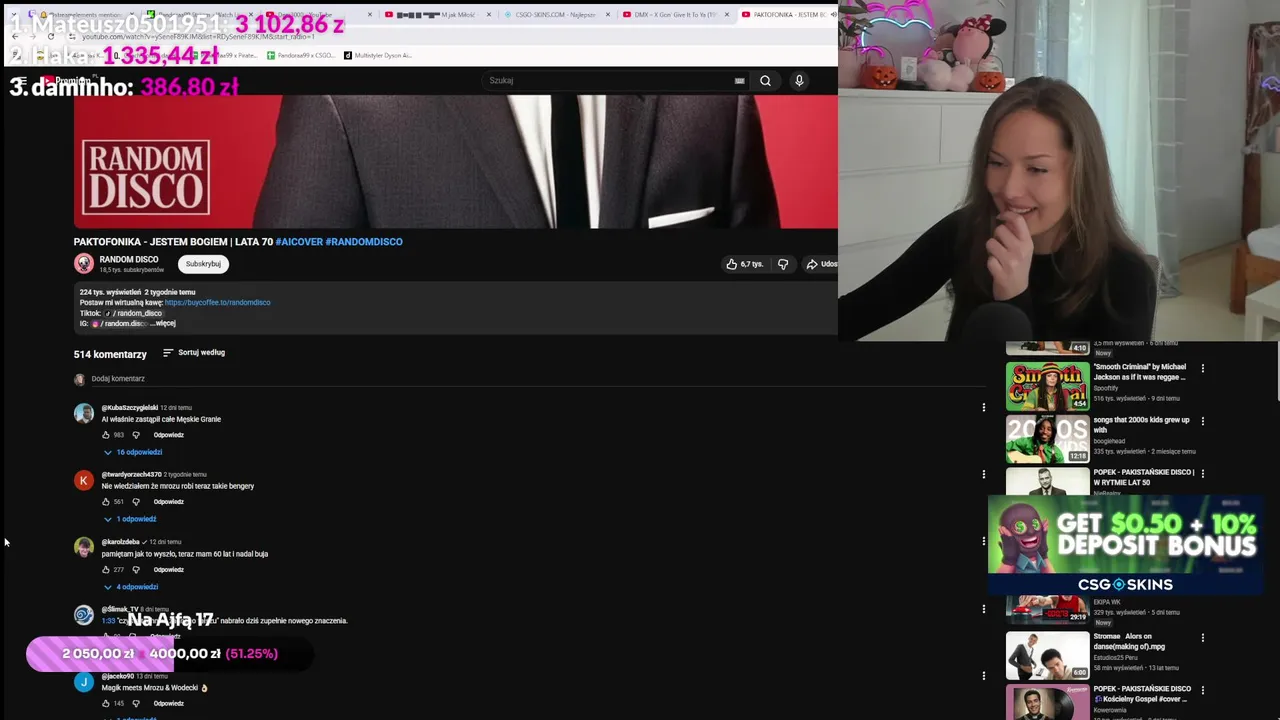Screen dimensions: 1280x720
Task: Open Stromae Alors on danse thumbnail
Action: 1047,655
